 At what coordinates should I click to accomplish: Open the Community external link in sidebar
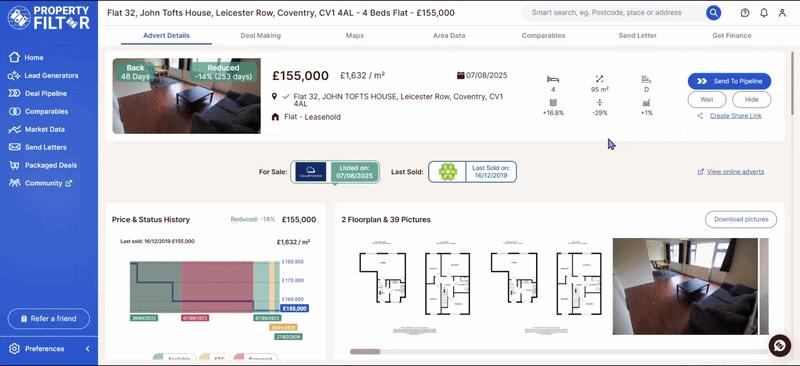pos(41,183)
